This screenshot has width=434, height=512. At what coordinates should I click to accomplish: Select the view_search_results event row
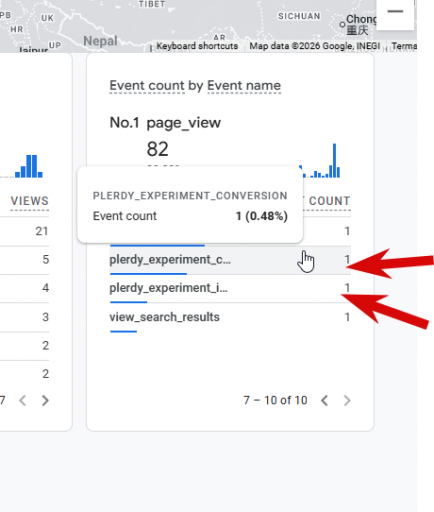click(230, 317)
